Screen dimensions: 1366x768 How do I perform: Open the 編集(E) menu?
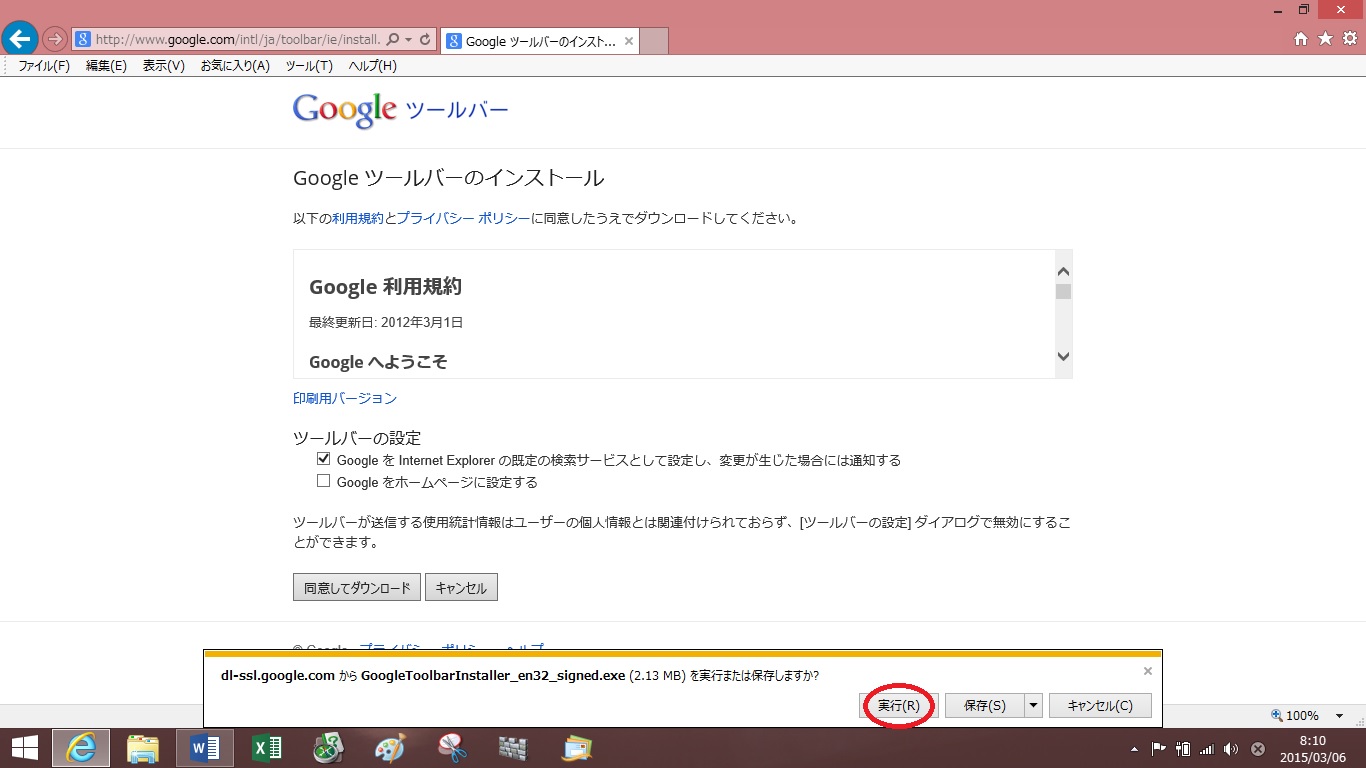(x=106, y=66)
